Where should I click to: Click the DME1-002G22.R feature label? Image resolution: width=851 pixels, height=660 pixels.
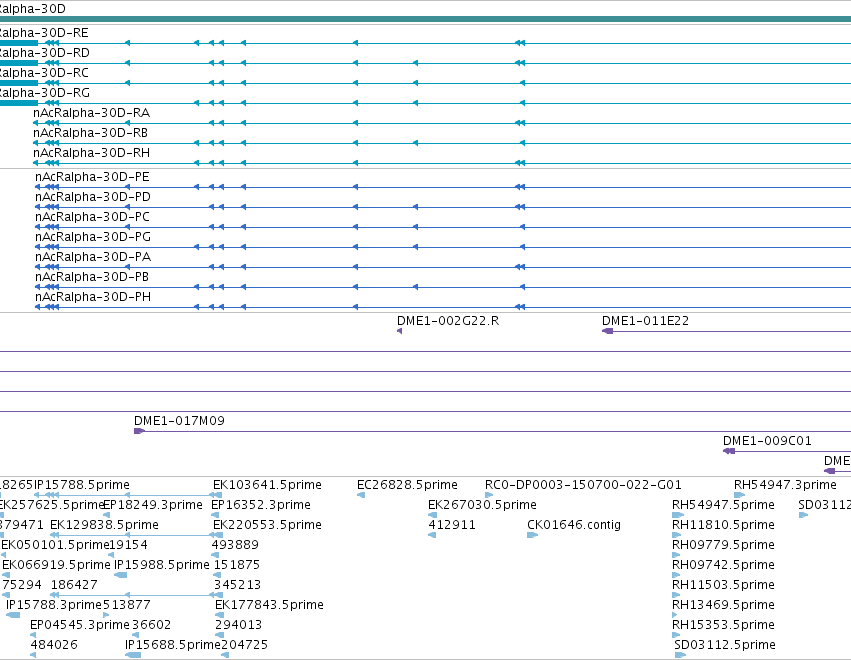pos(448,321)
